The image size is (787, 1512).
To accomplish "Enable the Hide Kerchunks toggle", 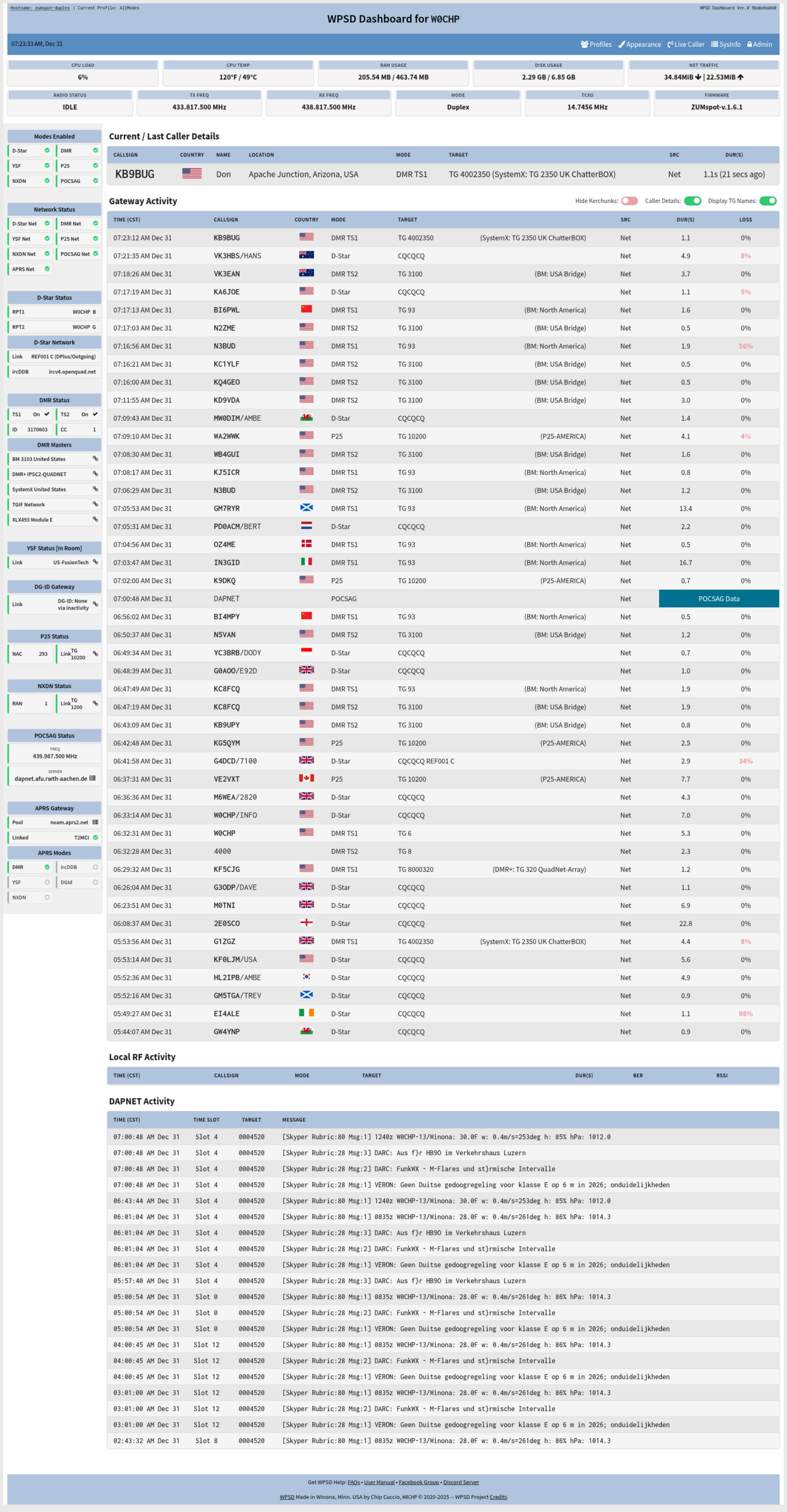I will (x=629, y=201).
